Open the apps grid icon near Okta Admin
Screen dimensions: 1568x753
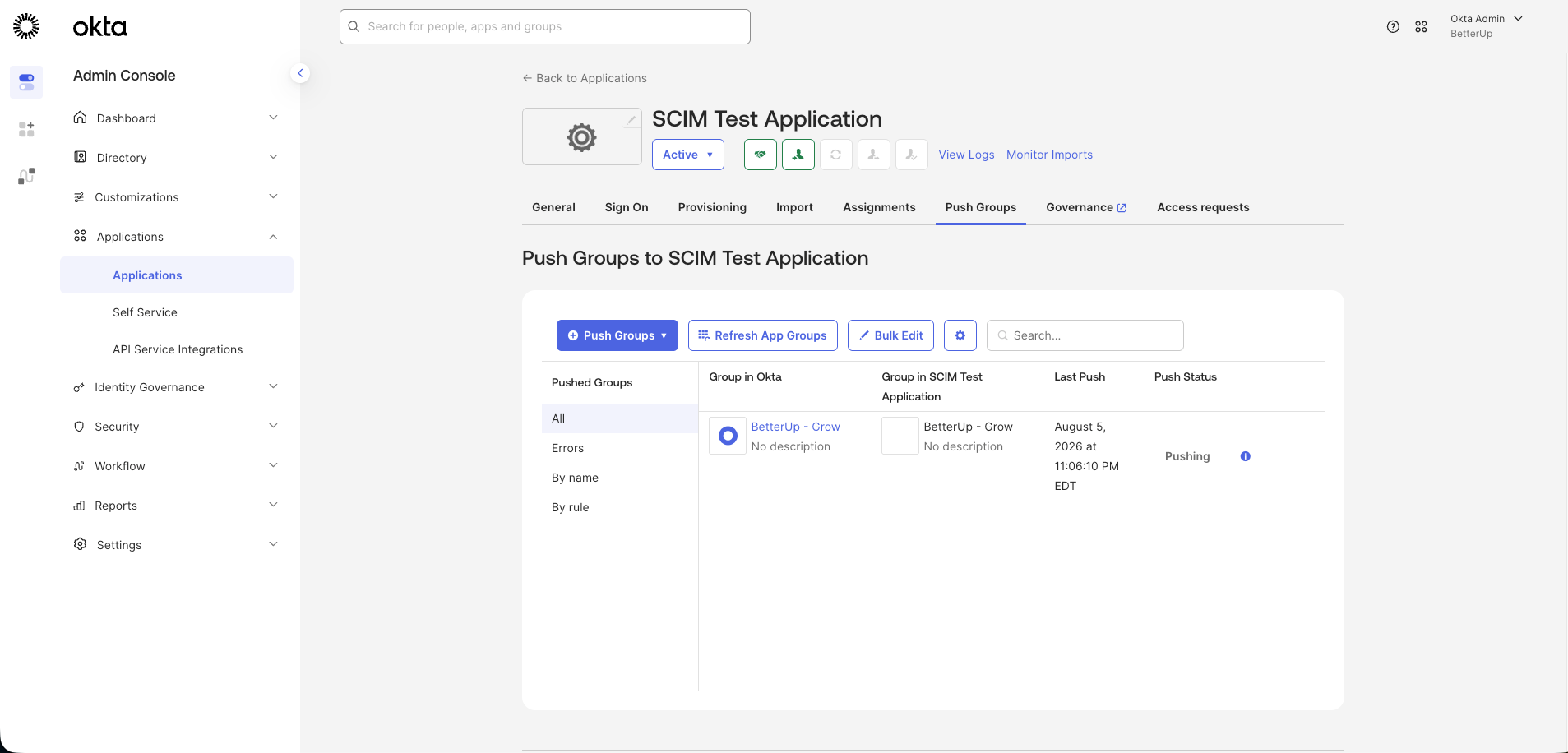tap(1421, 26)
